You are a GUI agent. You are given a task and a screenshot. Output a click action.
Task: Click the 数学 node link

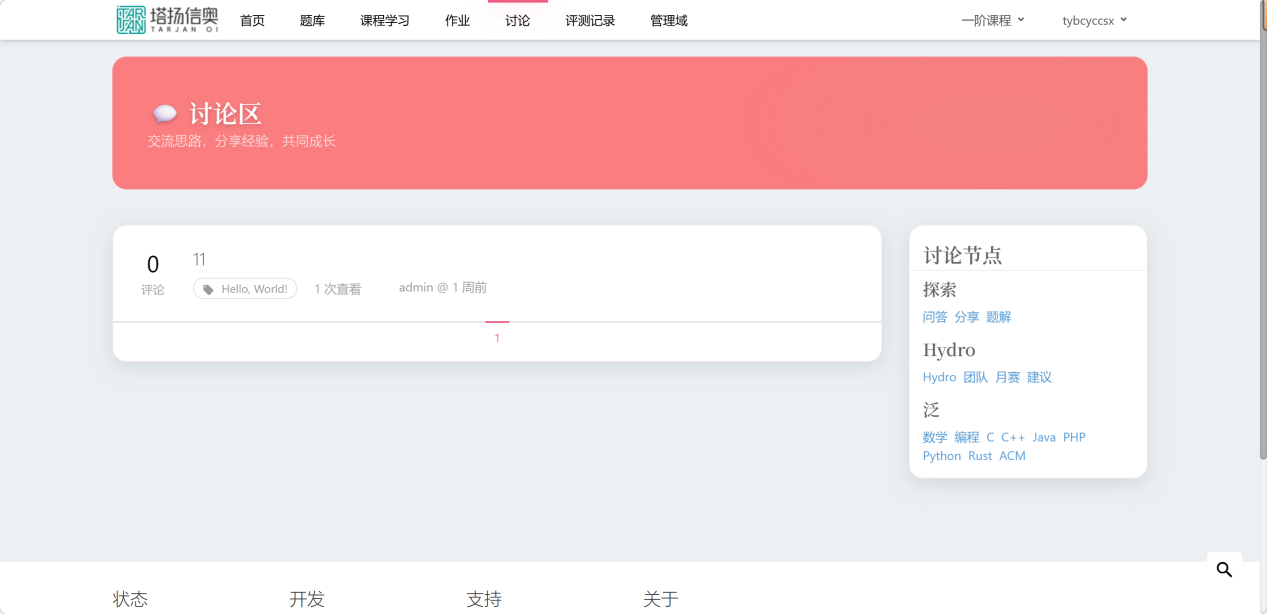pyautogui.click(x=934, y=437)
